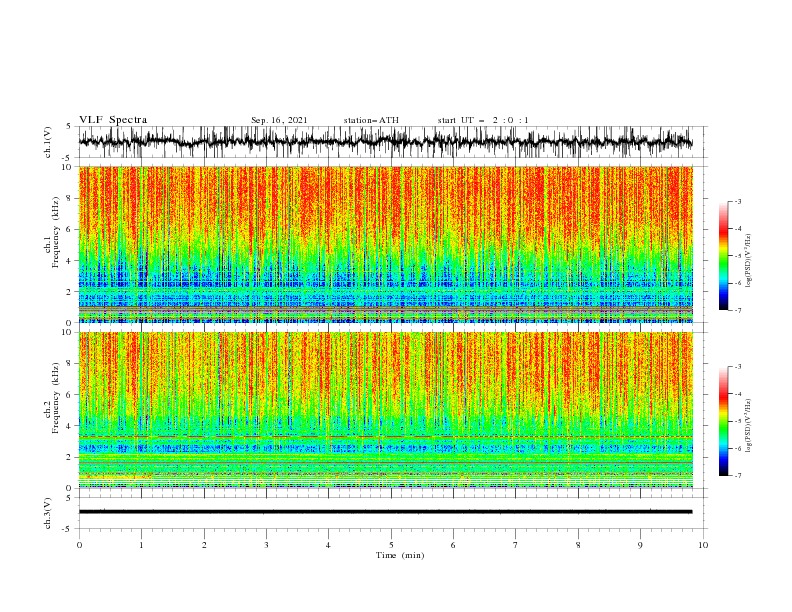Click time axis tick label "9"
The width and height of the screenshot is (792, 612).
[x=640, y=545]
